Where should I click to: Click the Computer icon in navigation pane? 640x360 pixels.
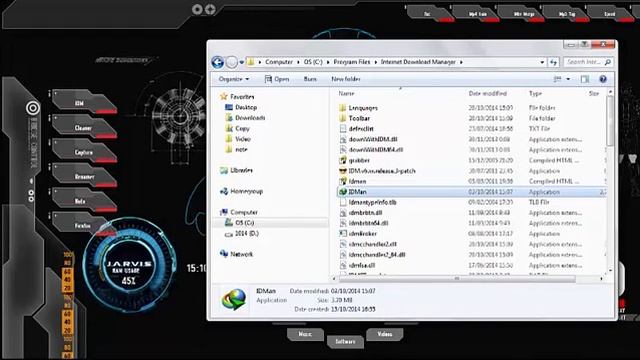point(224,212)
